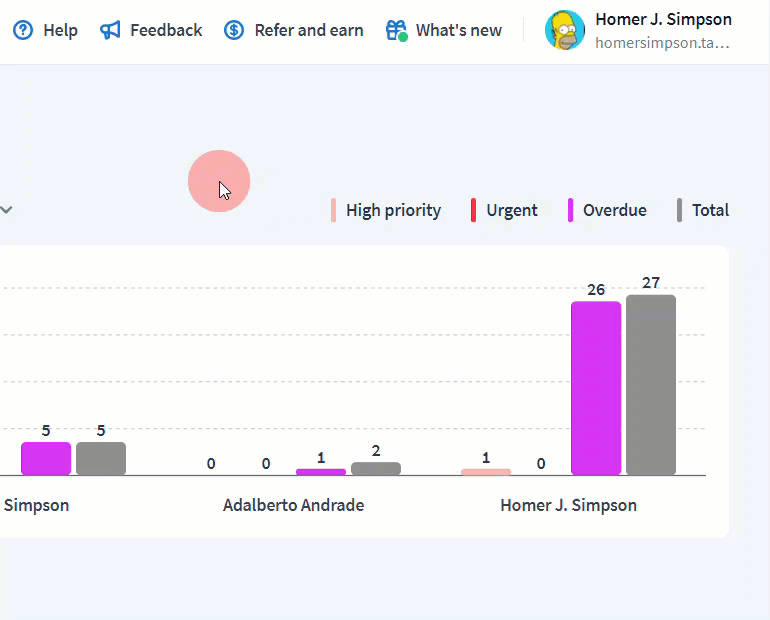
Task: Open Homer J. Simpson avatar picture
Action: point(565,30)
